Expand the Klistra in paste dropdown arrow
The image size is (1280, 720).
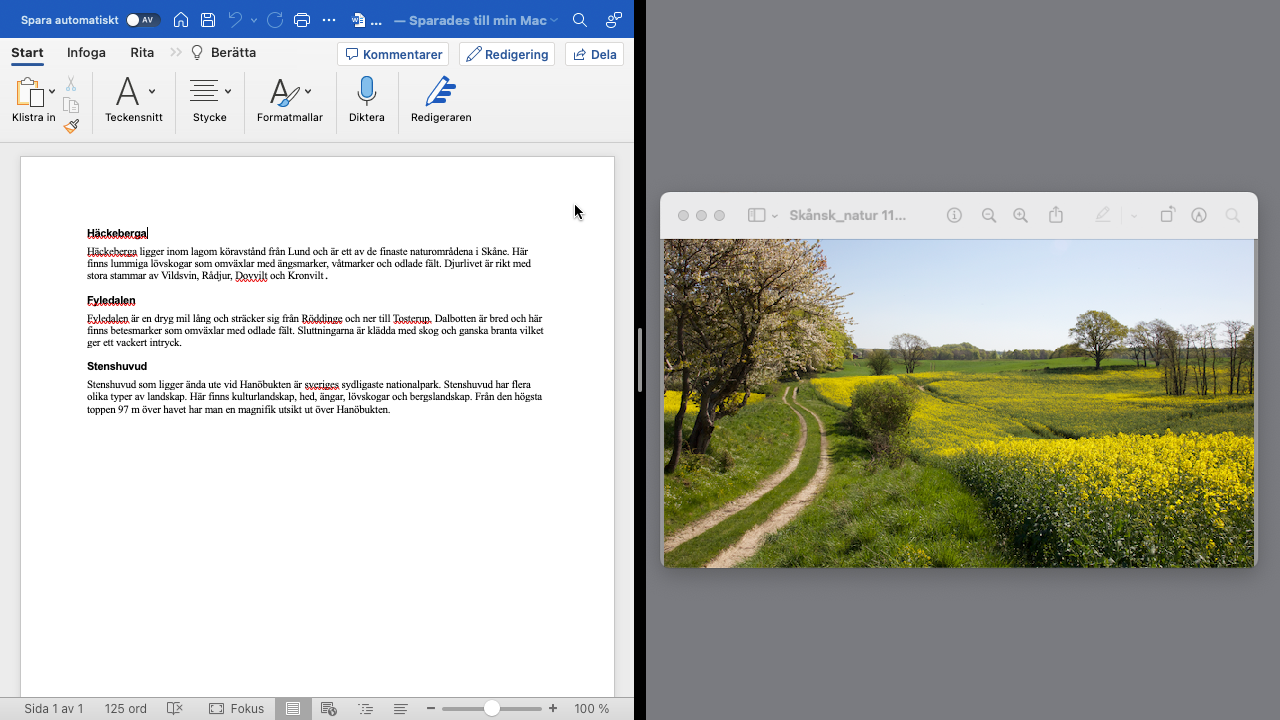pyautogui.click(x=52, y=92)
